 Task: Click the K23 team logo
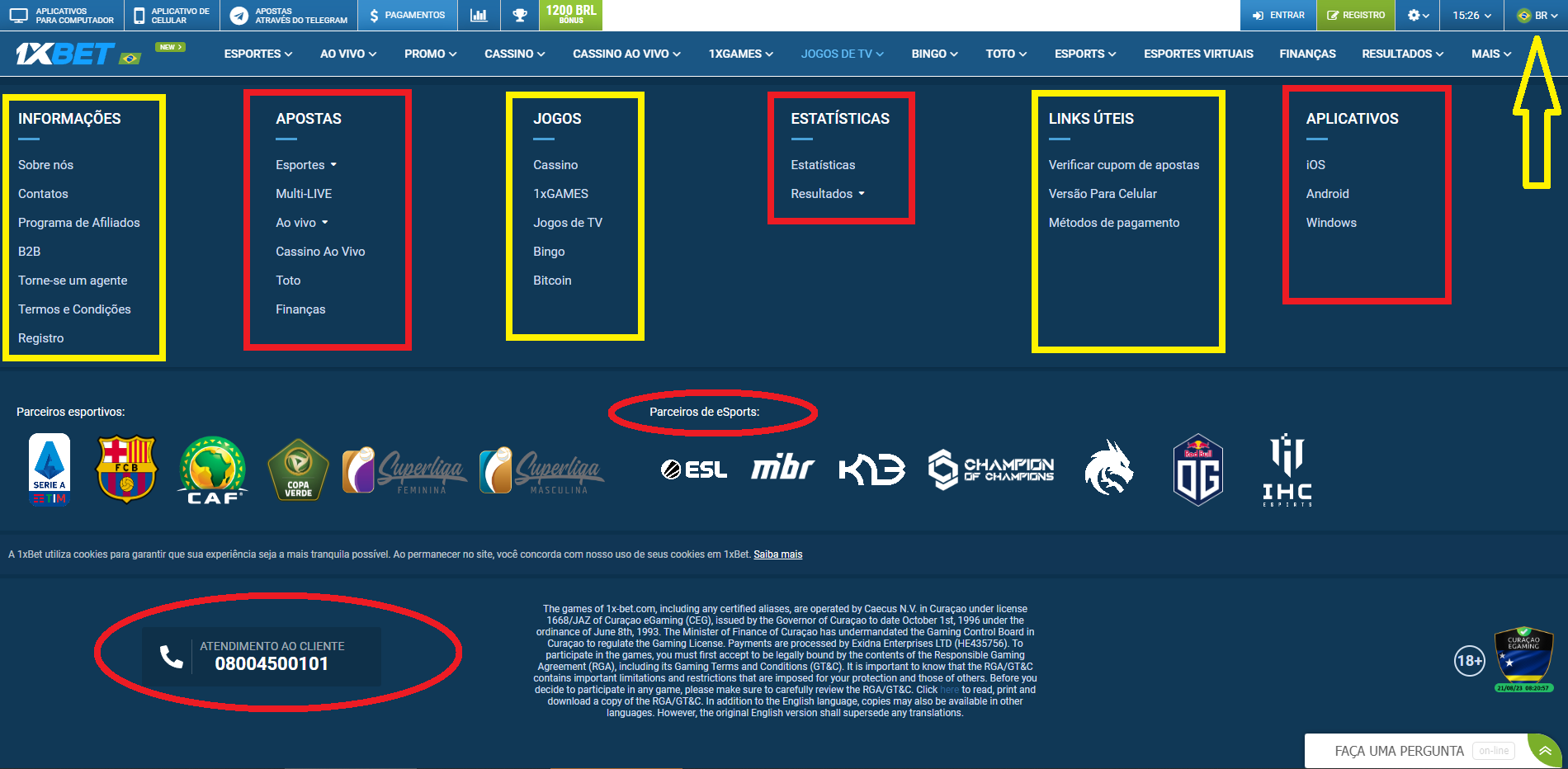point(872,469)
